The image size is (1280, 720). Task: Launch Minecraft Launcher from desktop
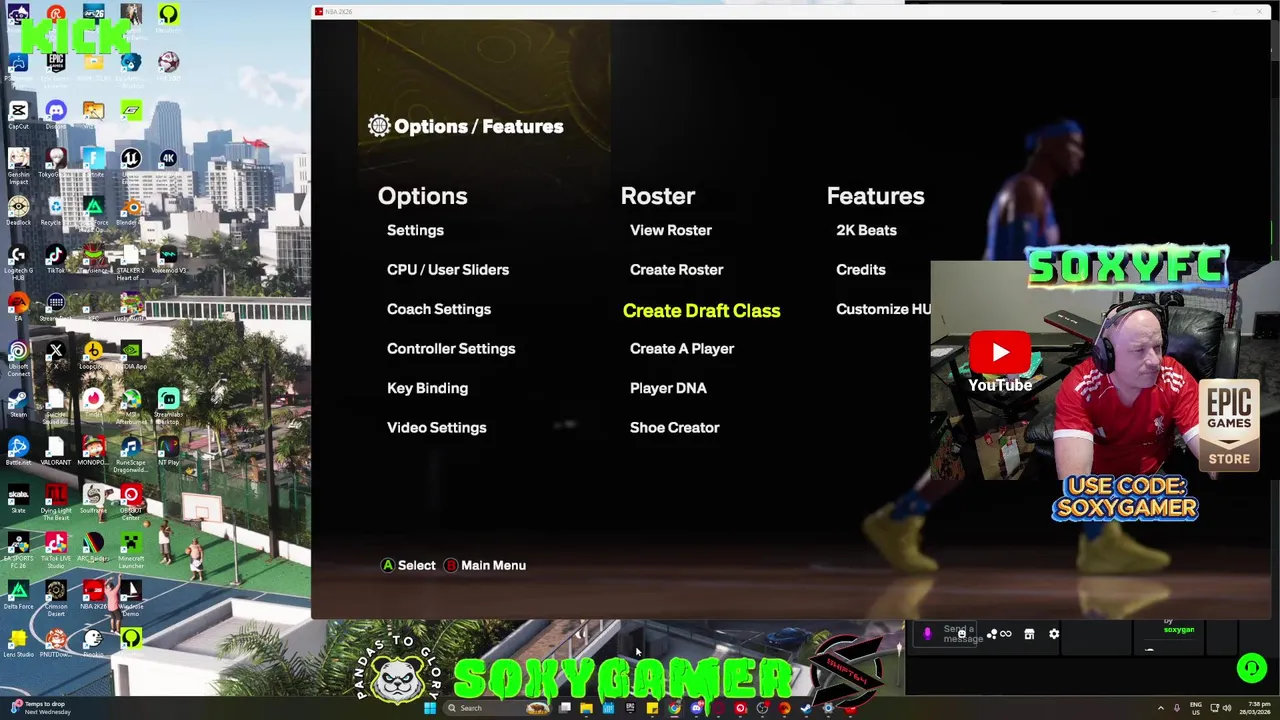130,550
